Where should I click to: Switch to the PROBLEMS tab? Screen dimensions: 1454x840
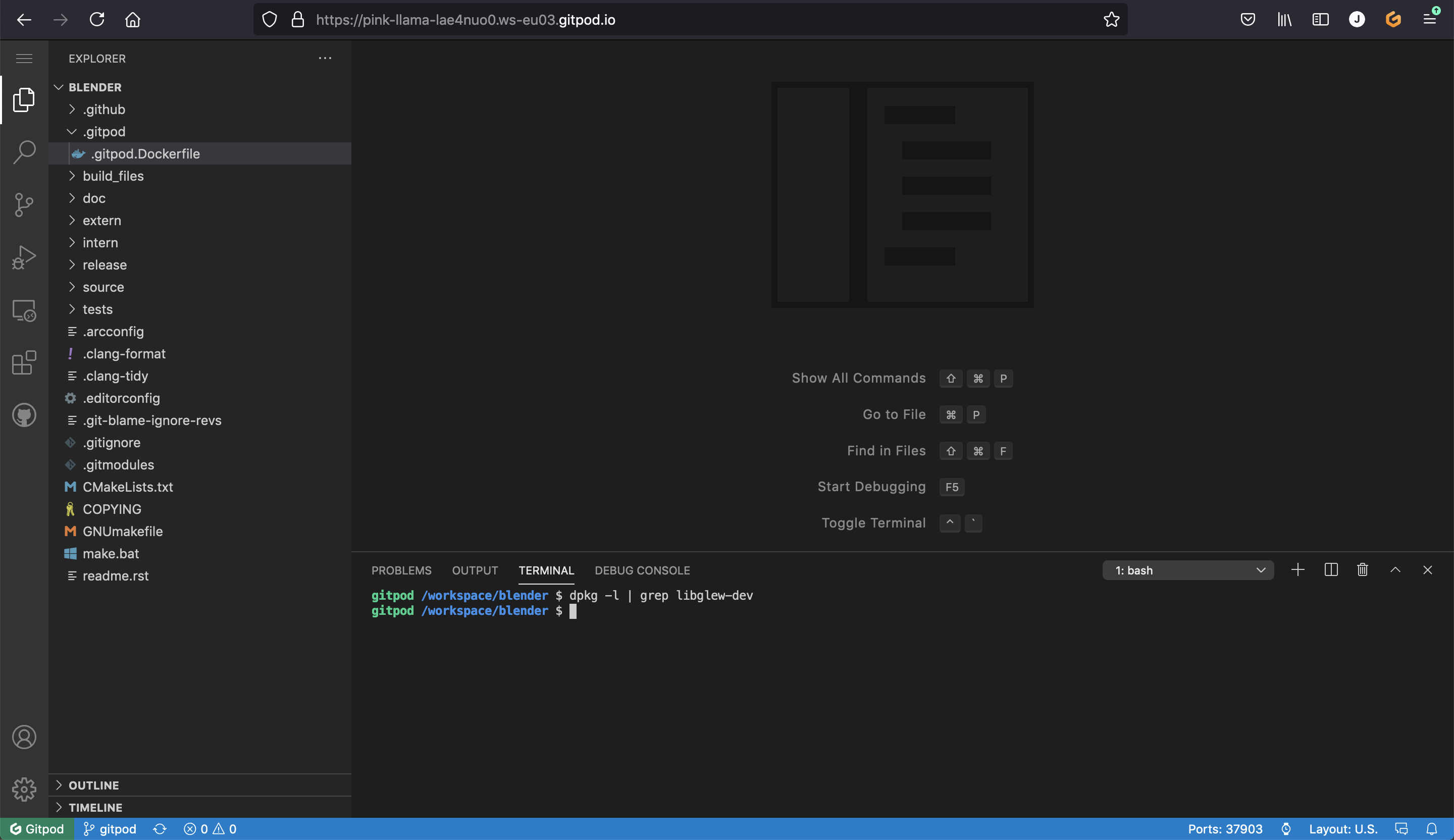[x=401, y=570]
